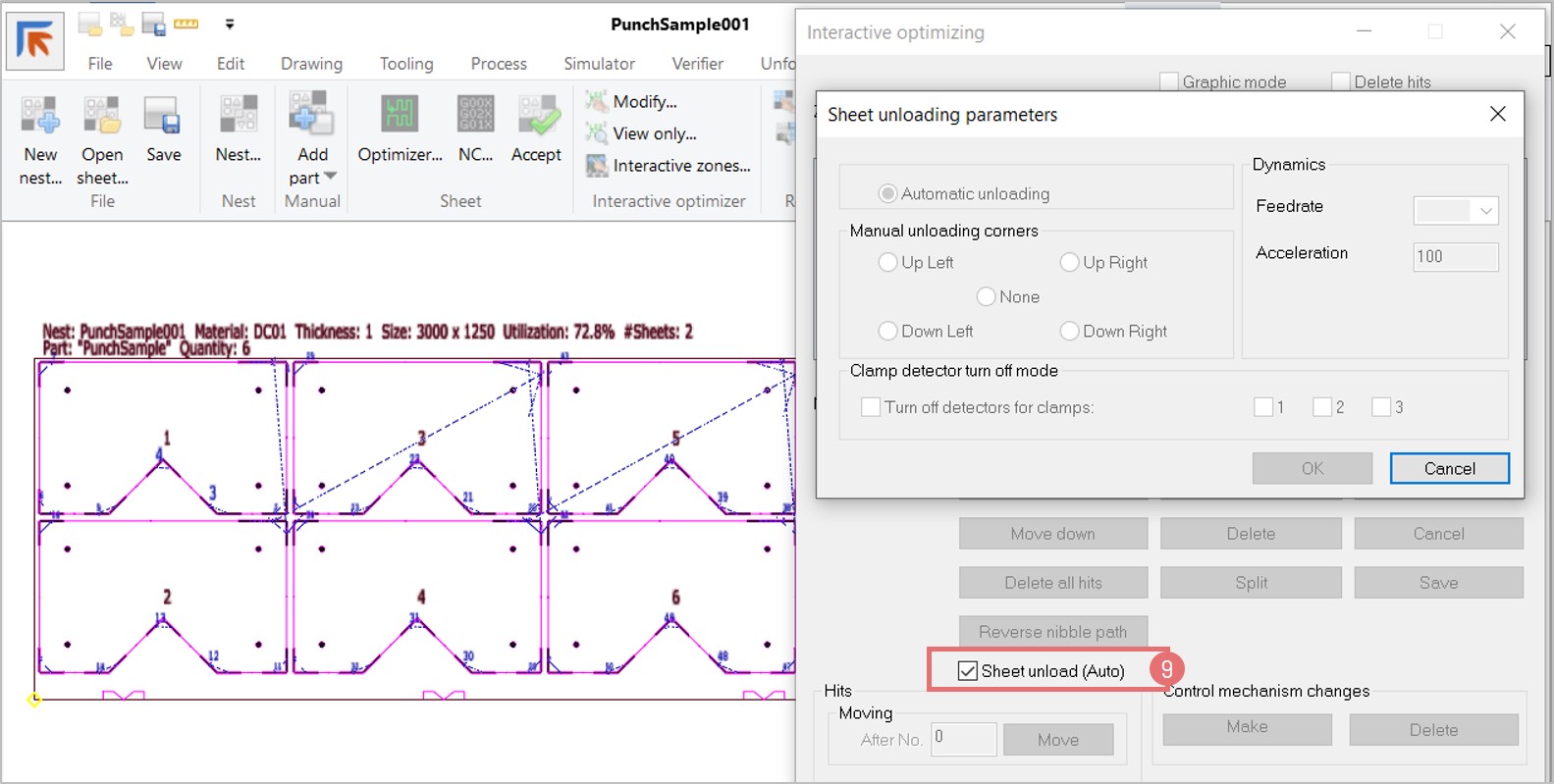1554x784 pixels.
Task: Click the NC code generation icon
Action: pyautogui.click(x=475, y=116)
